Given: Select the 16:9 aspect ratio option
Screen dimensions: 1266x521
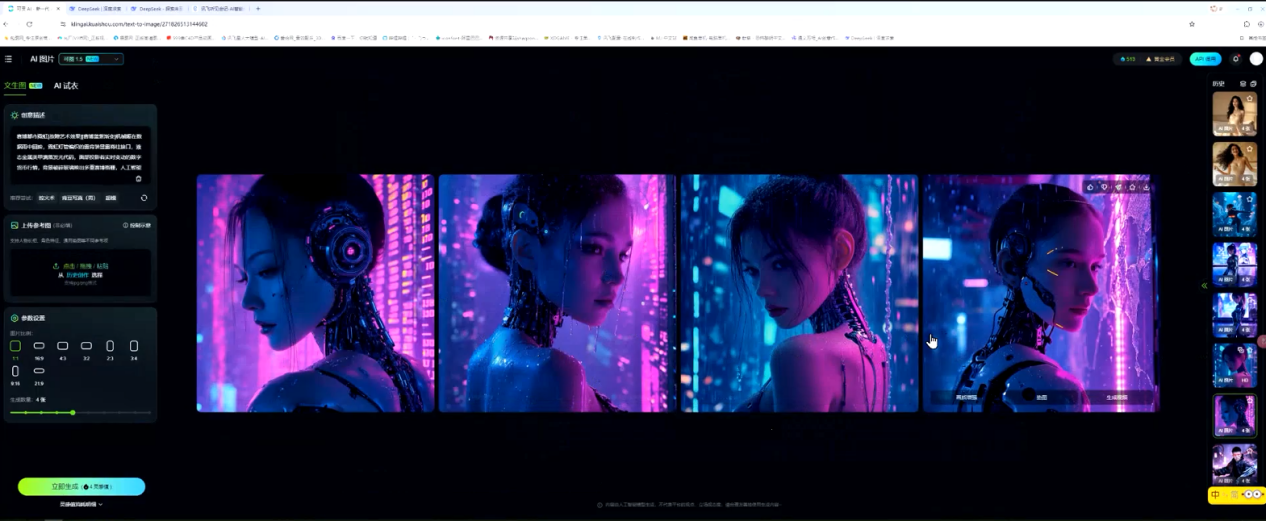Looking at the screenshot, I should point(39,347).
